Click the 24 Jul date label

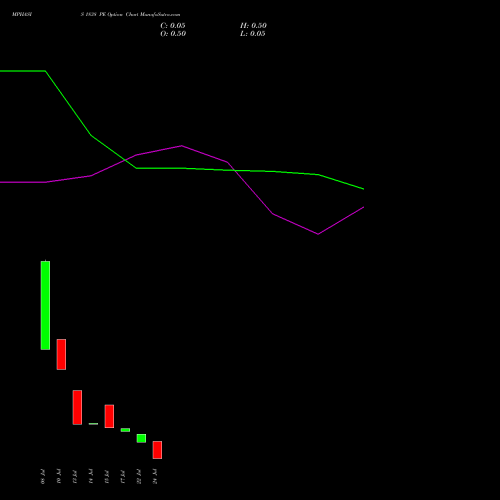155,476
